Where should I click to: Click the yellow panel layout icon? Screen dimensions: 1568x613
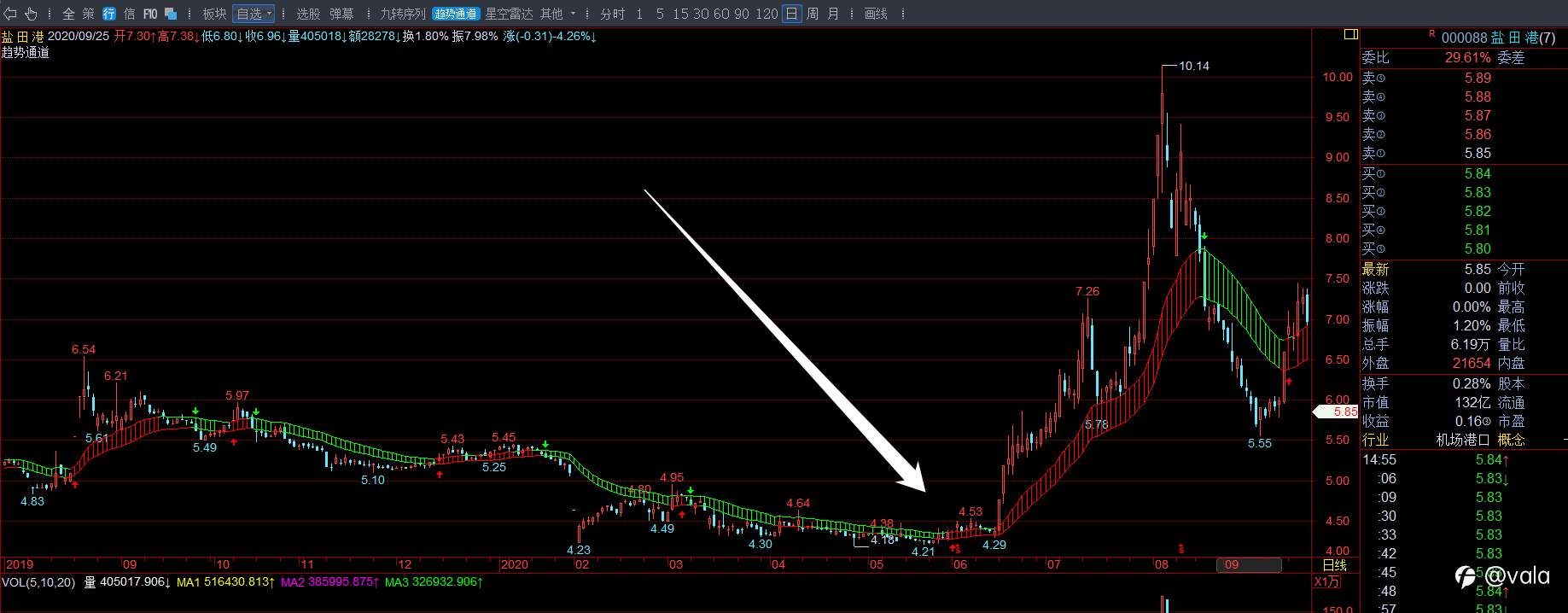1350,35
